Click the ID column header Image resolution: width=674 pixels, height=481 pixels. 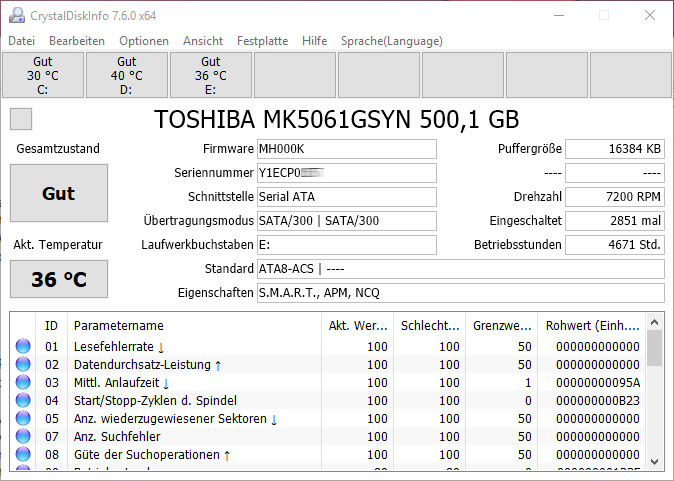coord(51,325)
